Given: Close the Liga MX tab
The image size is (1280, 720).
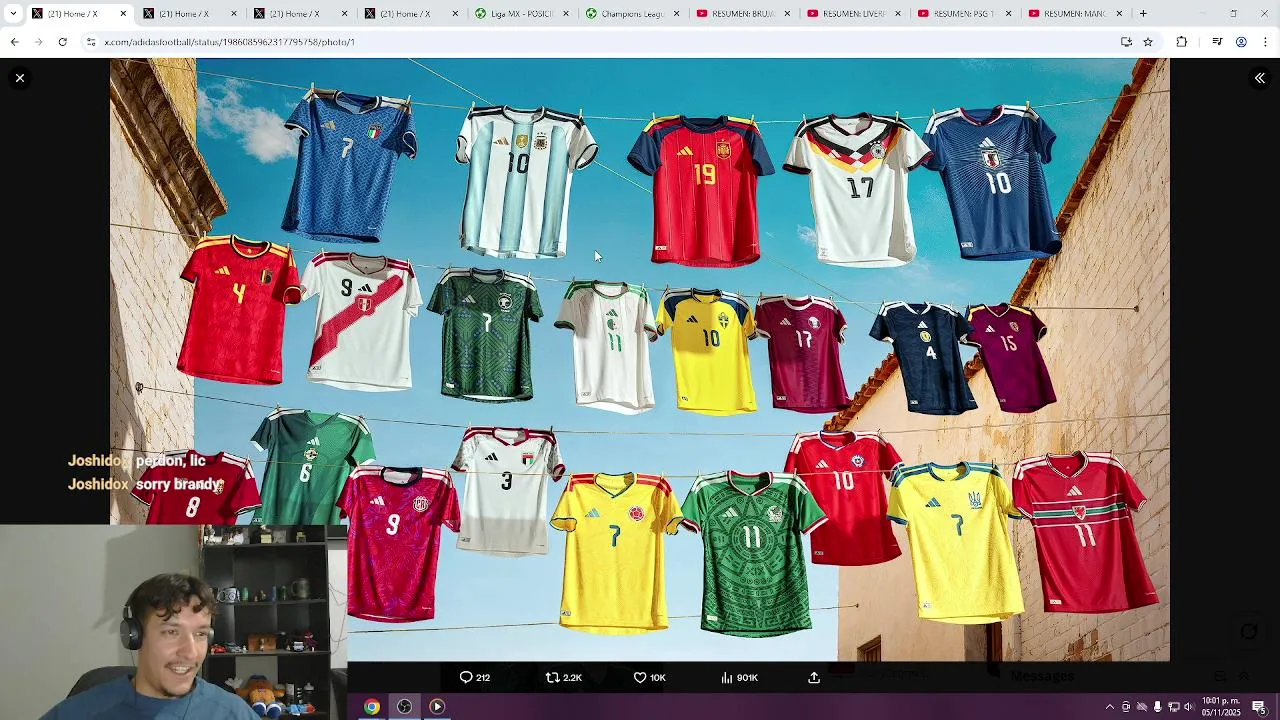Looking at the screenshot, I should (566, 14).
